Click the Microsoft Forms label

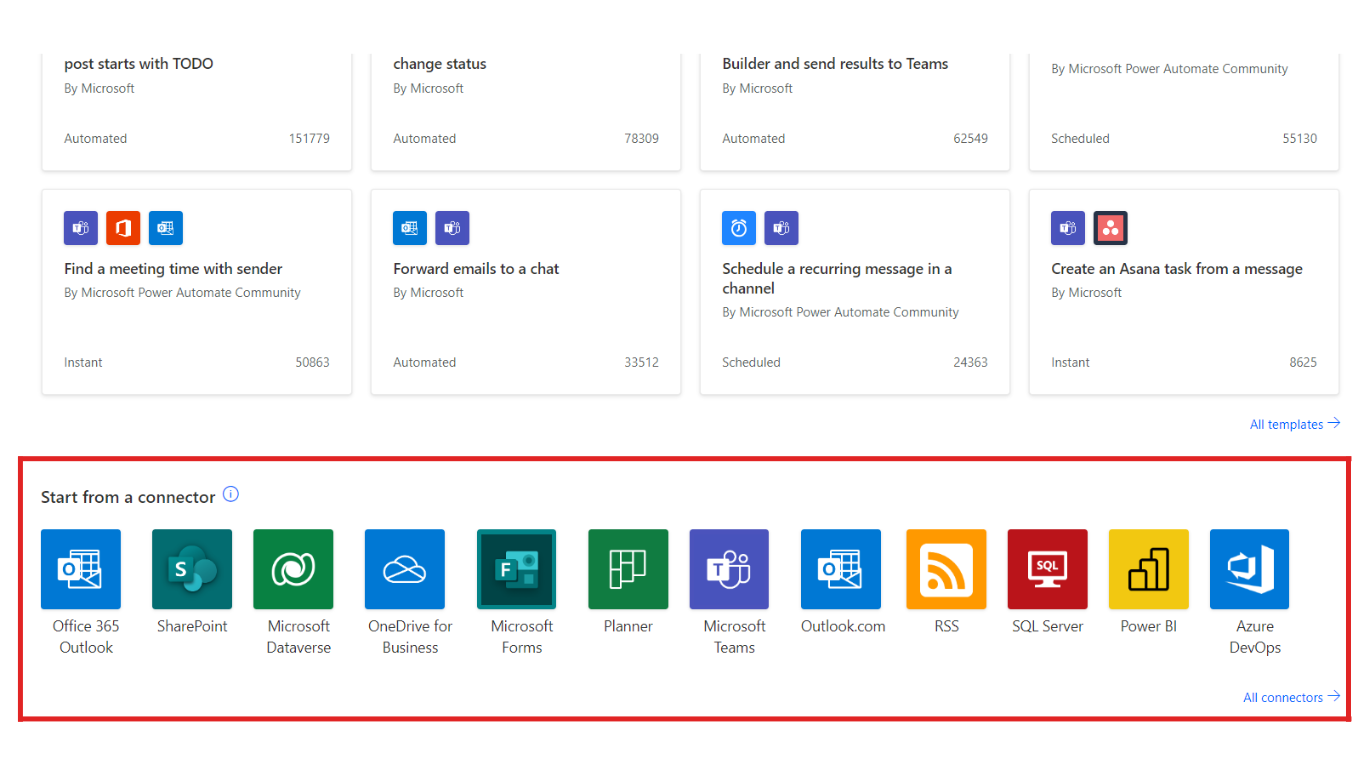click(522, 637)
